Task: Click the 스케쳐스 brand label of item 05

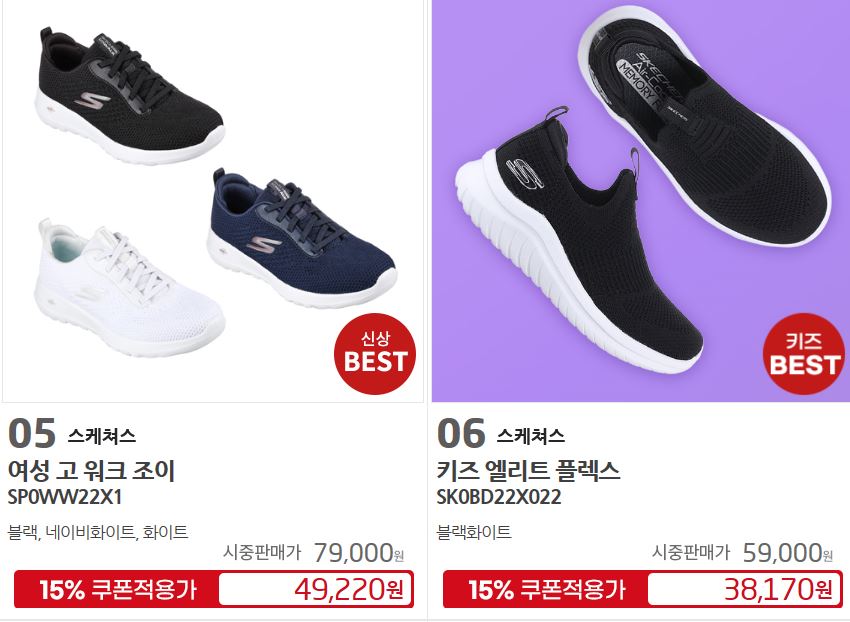Action: 101,436
